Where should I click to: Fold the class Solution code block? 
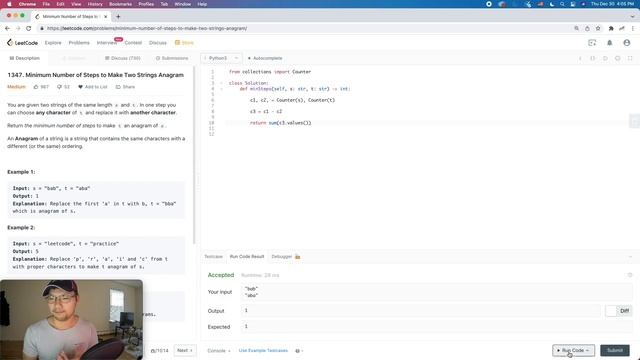221,83
